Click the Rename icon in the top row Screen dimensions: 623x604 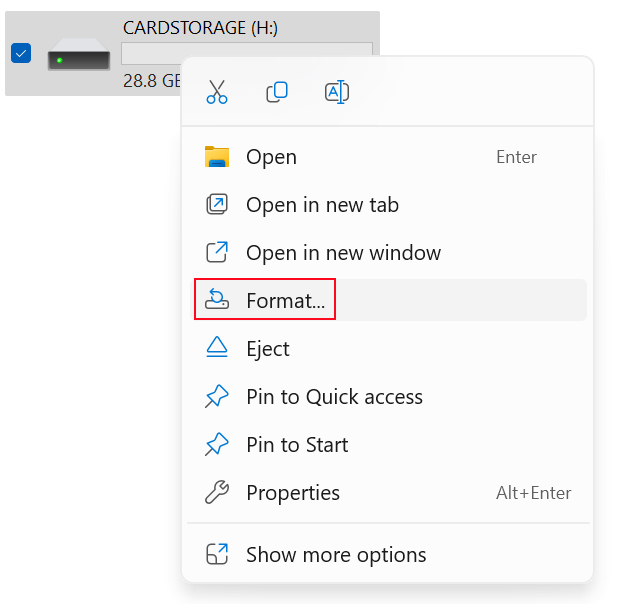pyautogui.click(x=337, y=92)
